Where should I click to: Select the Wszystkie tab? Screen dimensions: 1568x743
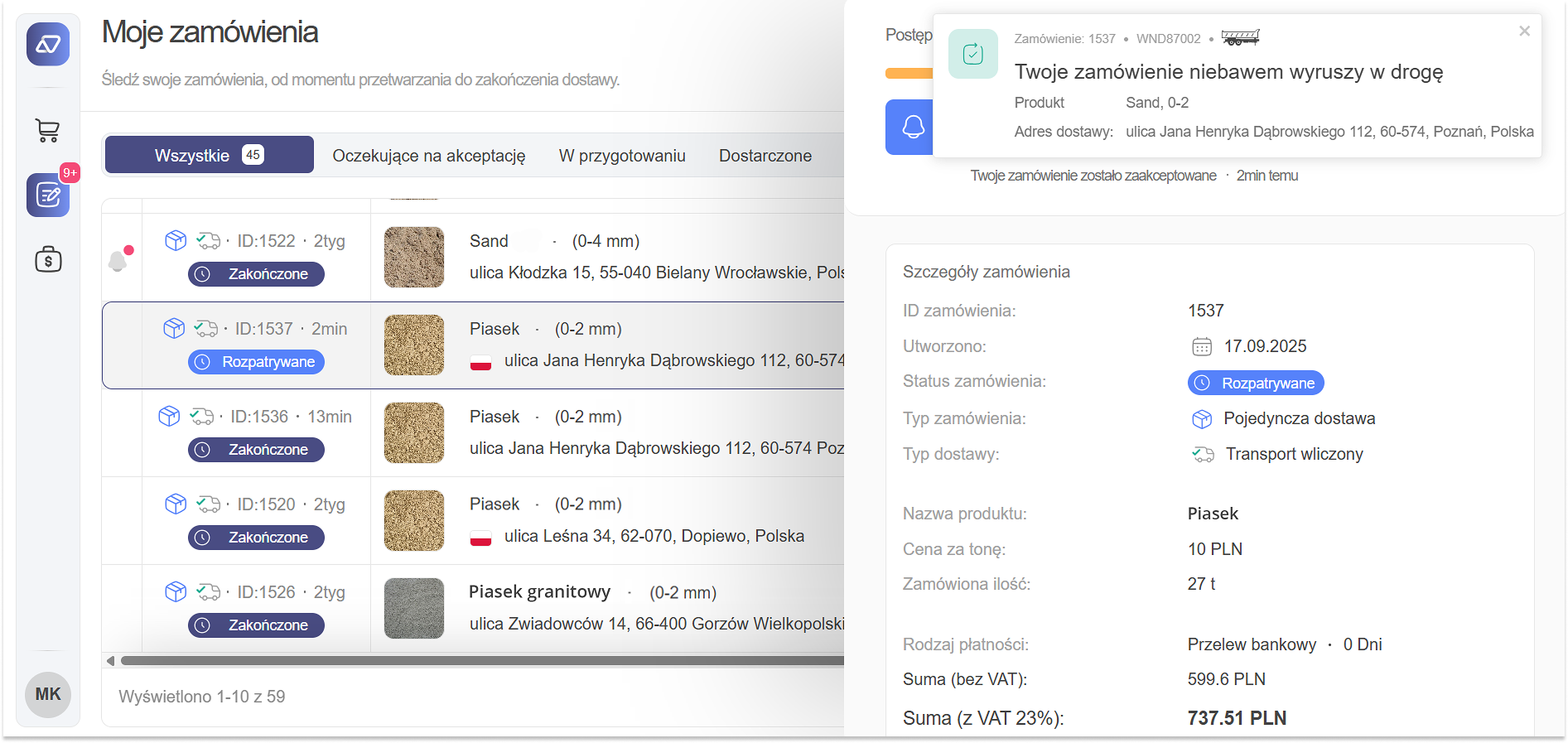pyautogui.click(x=209, y=155)
